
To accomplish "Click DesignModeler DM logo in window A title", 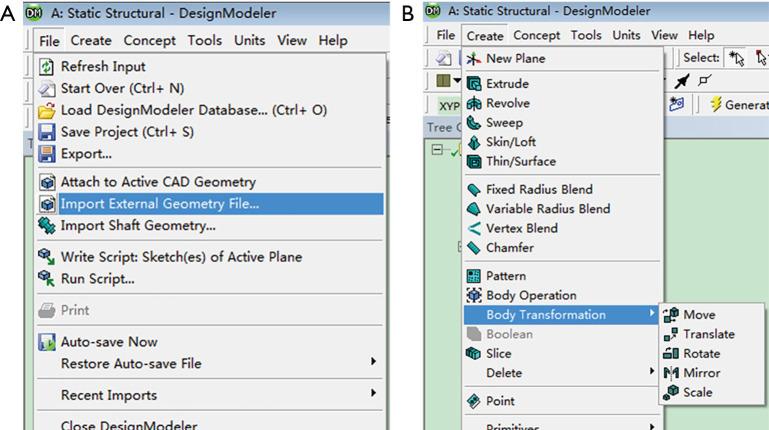I will (x=33, y=13).
